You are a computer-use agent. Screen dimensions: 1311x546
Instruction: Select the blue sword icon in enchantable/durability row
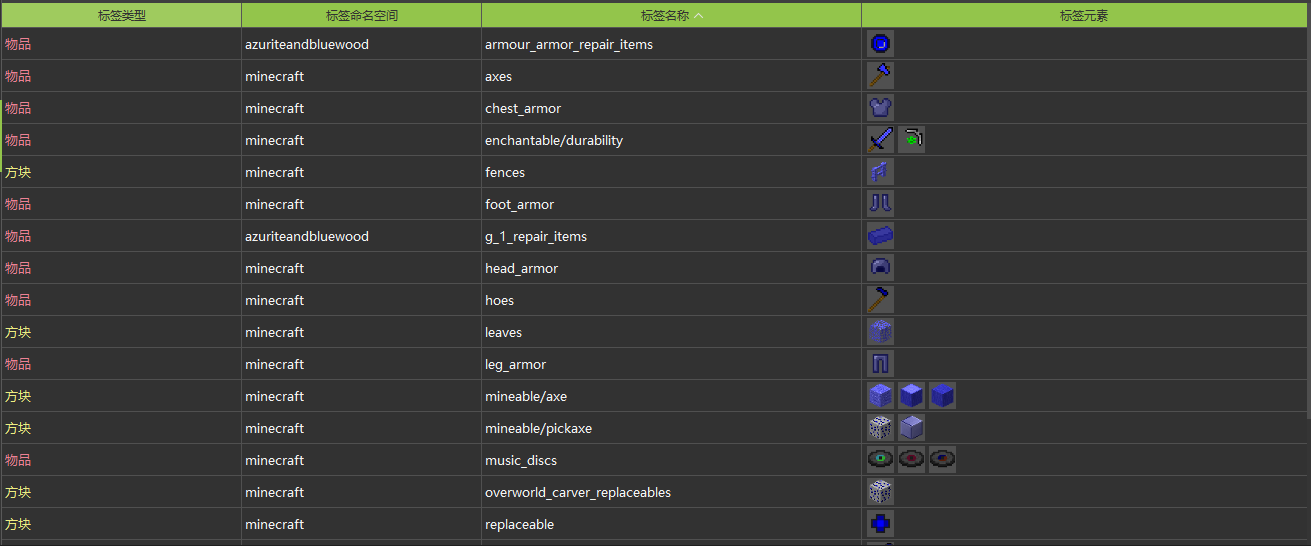pyautogui.click(x=880, y=140)
